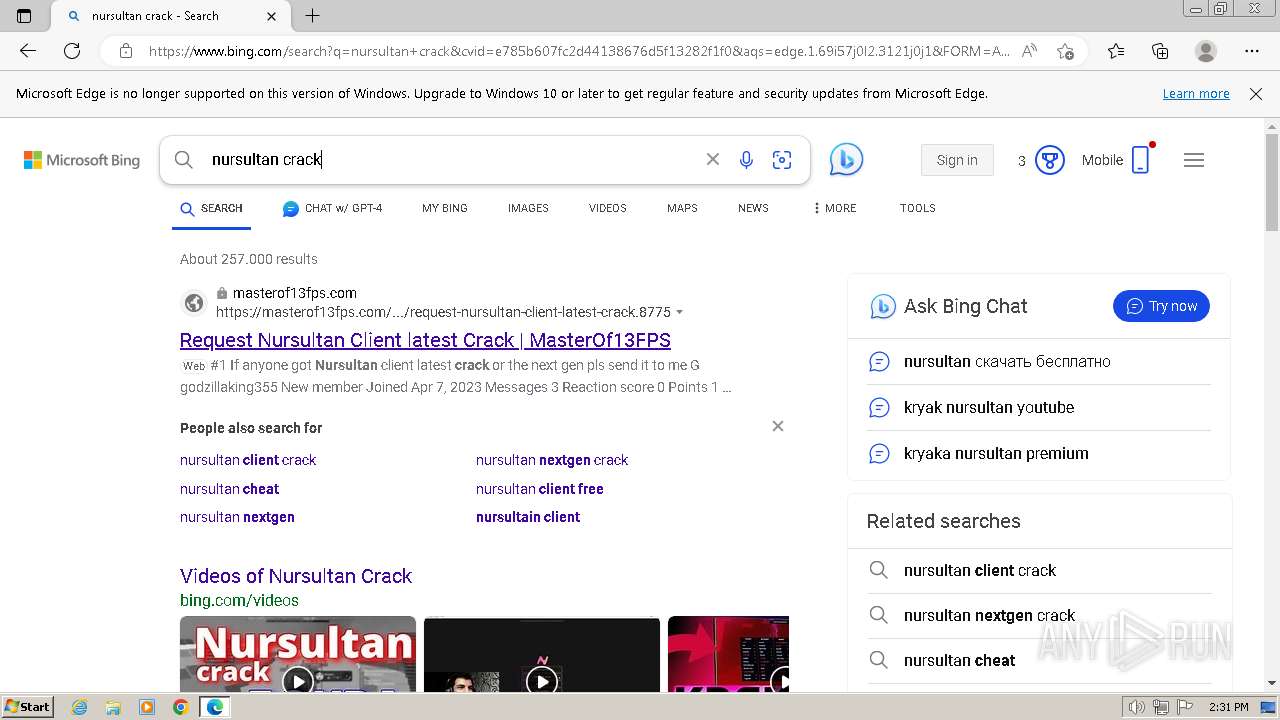This screenshot has height=720, width=1280.
Task: Search using microphone voice icon
Action: (x=746, y=160)
